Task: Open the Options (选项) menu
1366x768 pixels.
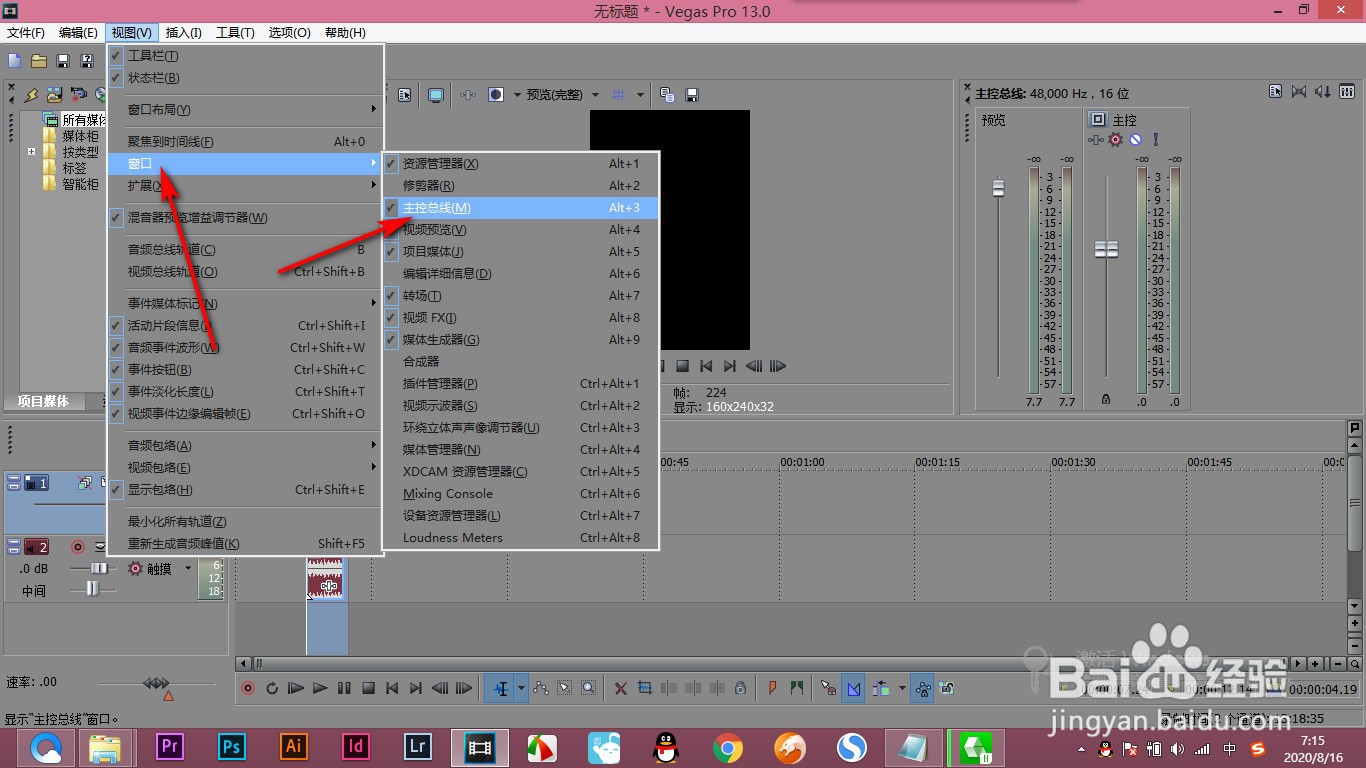Action: (290, 33)
